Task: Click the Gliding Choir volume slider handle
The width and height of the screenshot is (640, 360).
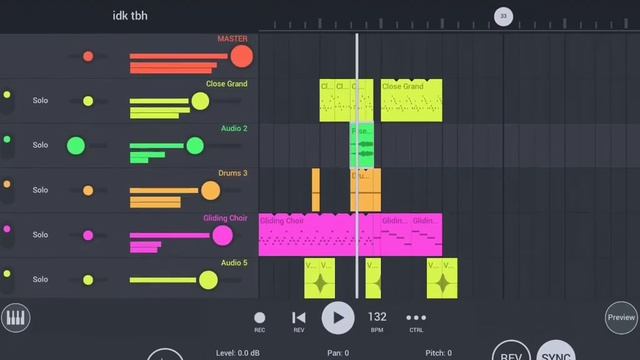Action: pos(222,236)
